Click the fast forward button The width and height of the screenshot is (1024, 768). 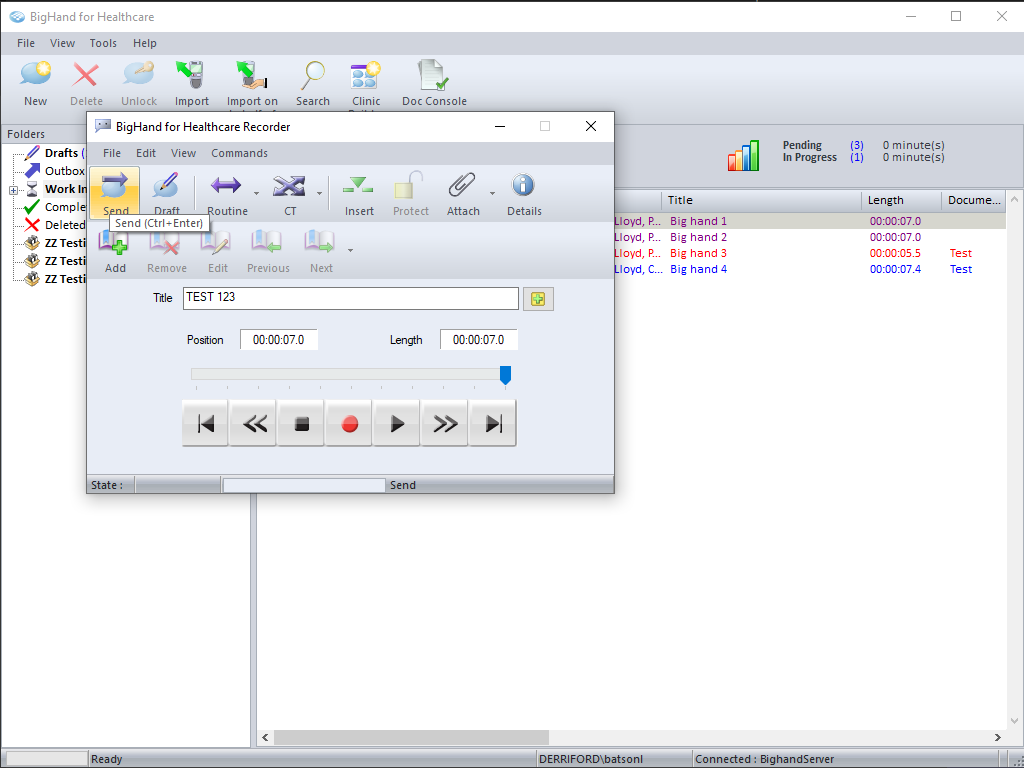(445, 424)
